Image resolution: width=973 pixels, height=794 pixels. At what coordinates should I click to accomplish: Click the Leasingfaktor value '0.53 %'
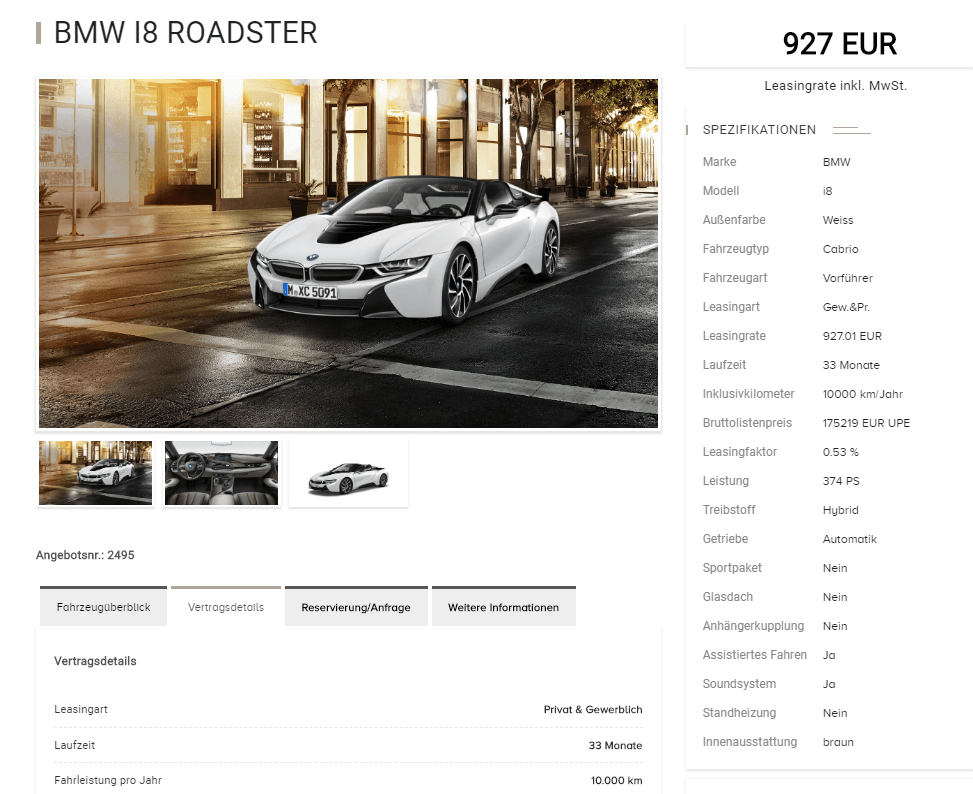pos(841,452)
